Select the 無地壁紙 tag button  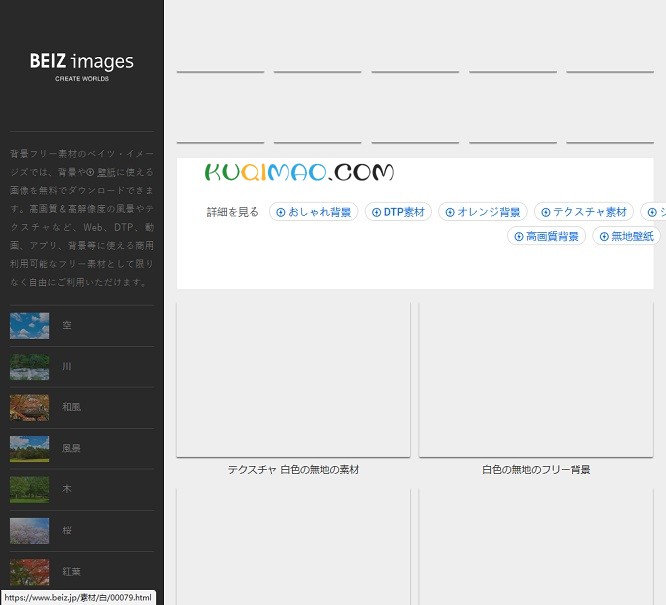coord(626,236)
